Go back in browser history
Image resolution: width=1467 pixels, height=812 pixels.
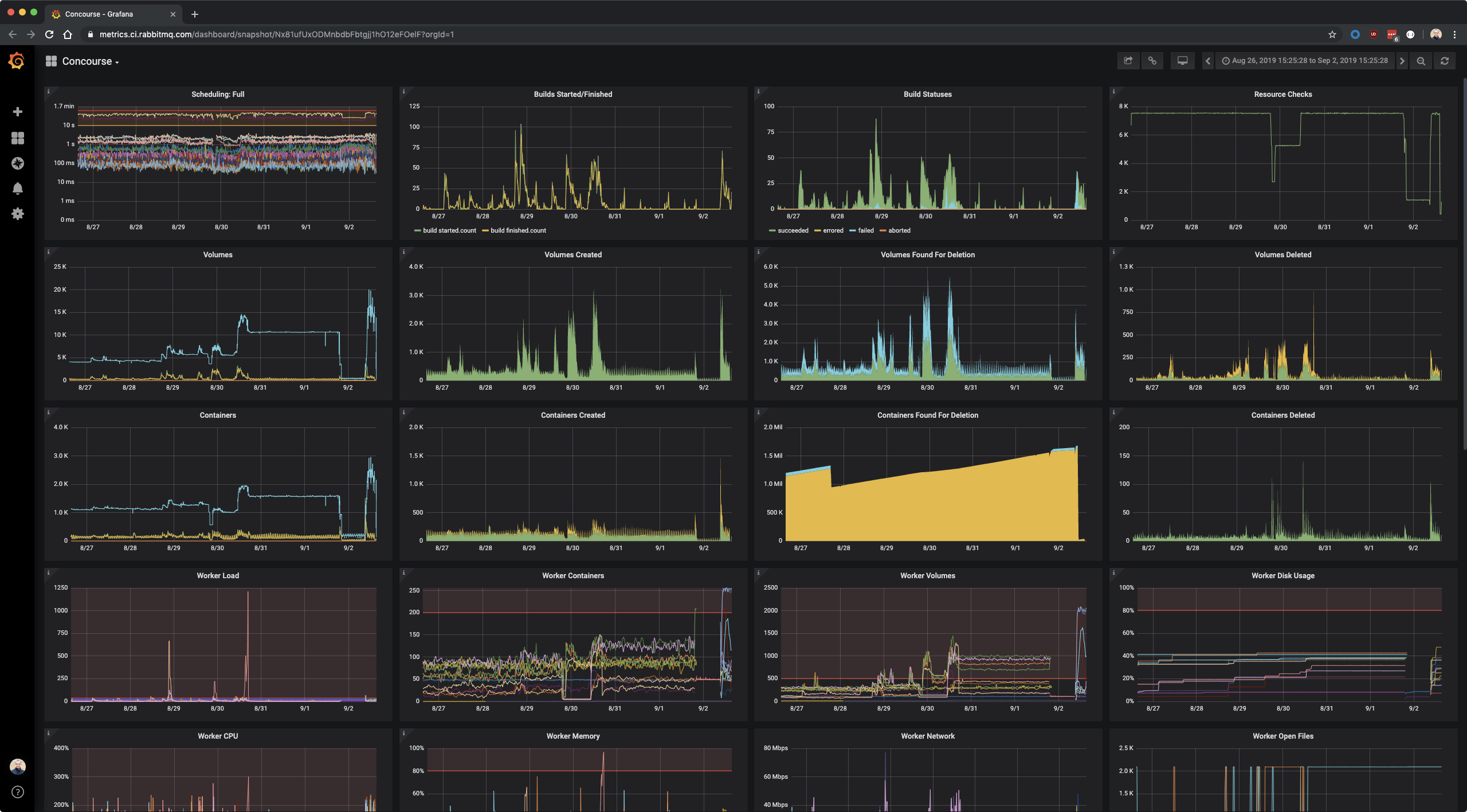coord(13,34)
